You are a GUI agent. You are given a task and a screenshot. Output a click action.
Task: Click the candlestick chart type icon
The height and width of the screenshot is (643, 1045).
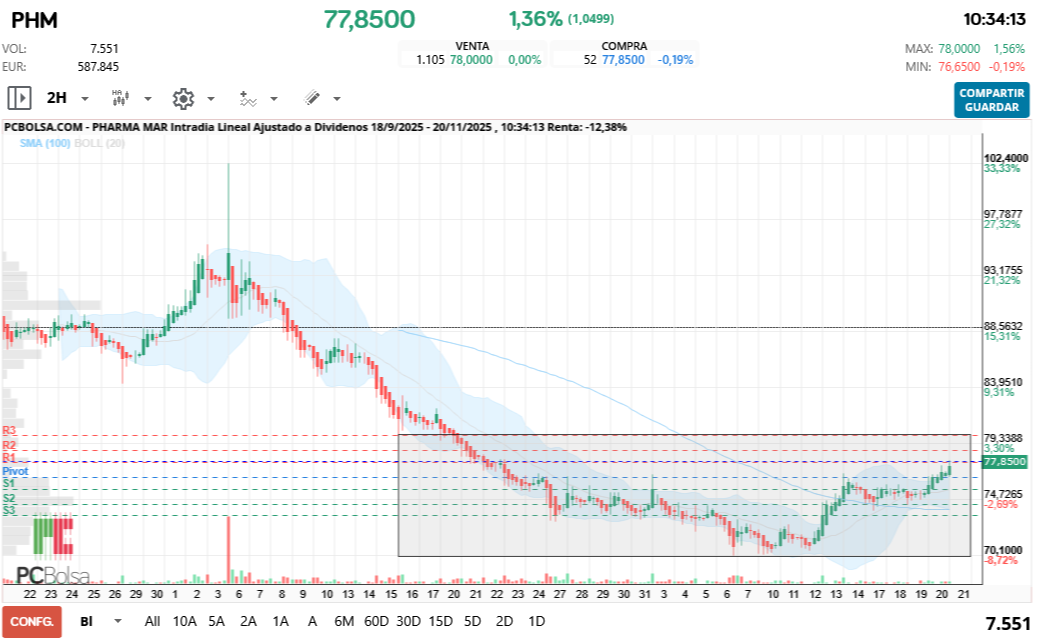click(x=119, y=98)
